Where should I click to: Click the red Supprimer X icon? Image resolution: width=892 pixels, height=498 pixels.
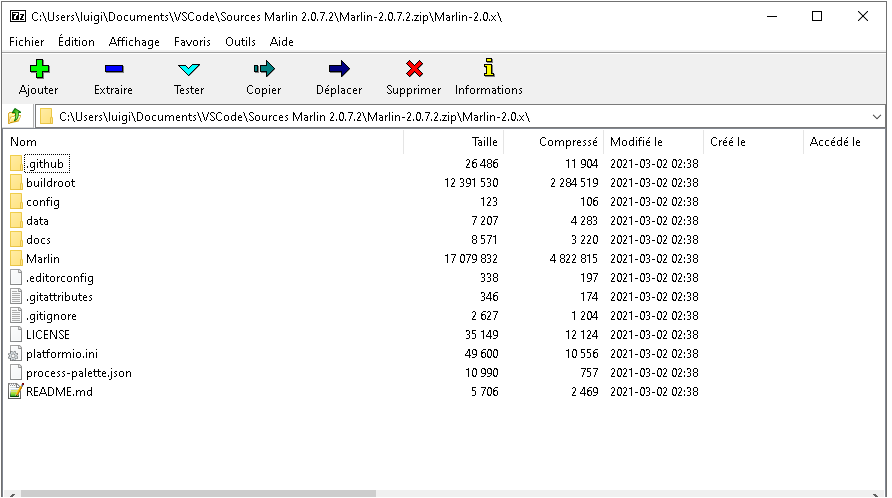pos(414,68)
